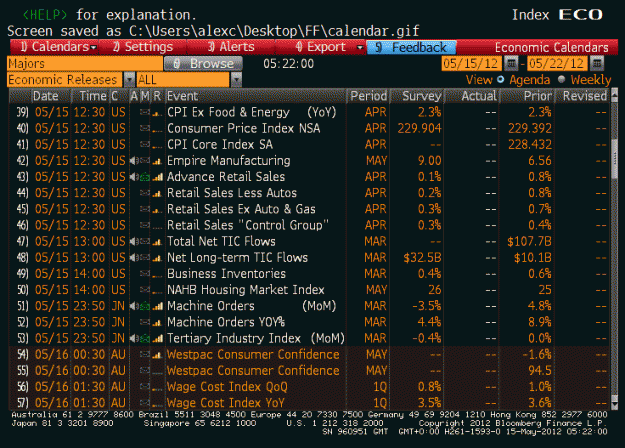Click the vertical scrollbar thumb
This screenshot has height=448, width=625.
tap(614, 159)
